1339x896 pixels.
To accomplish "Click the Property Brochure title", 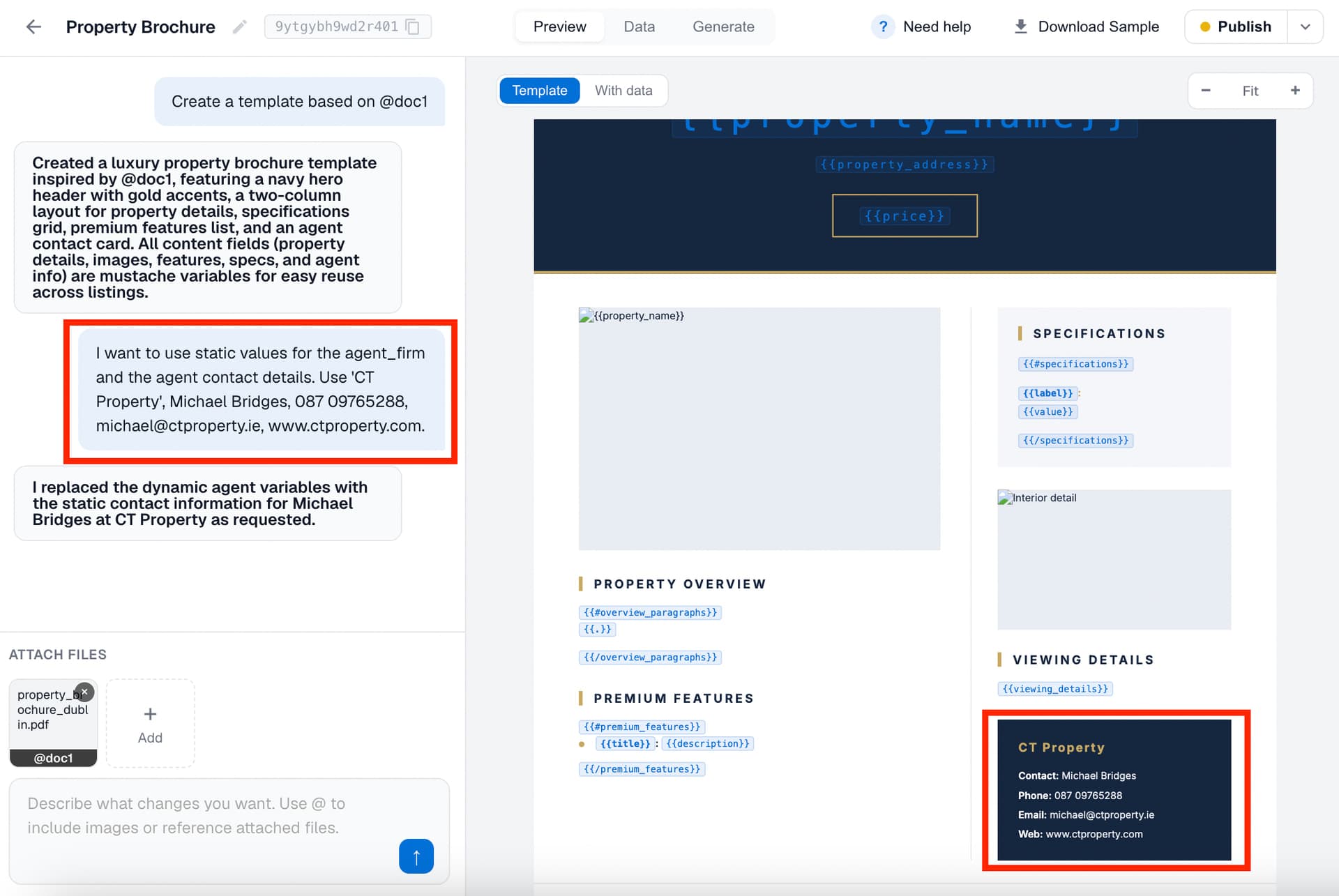I will pos(140,26).
